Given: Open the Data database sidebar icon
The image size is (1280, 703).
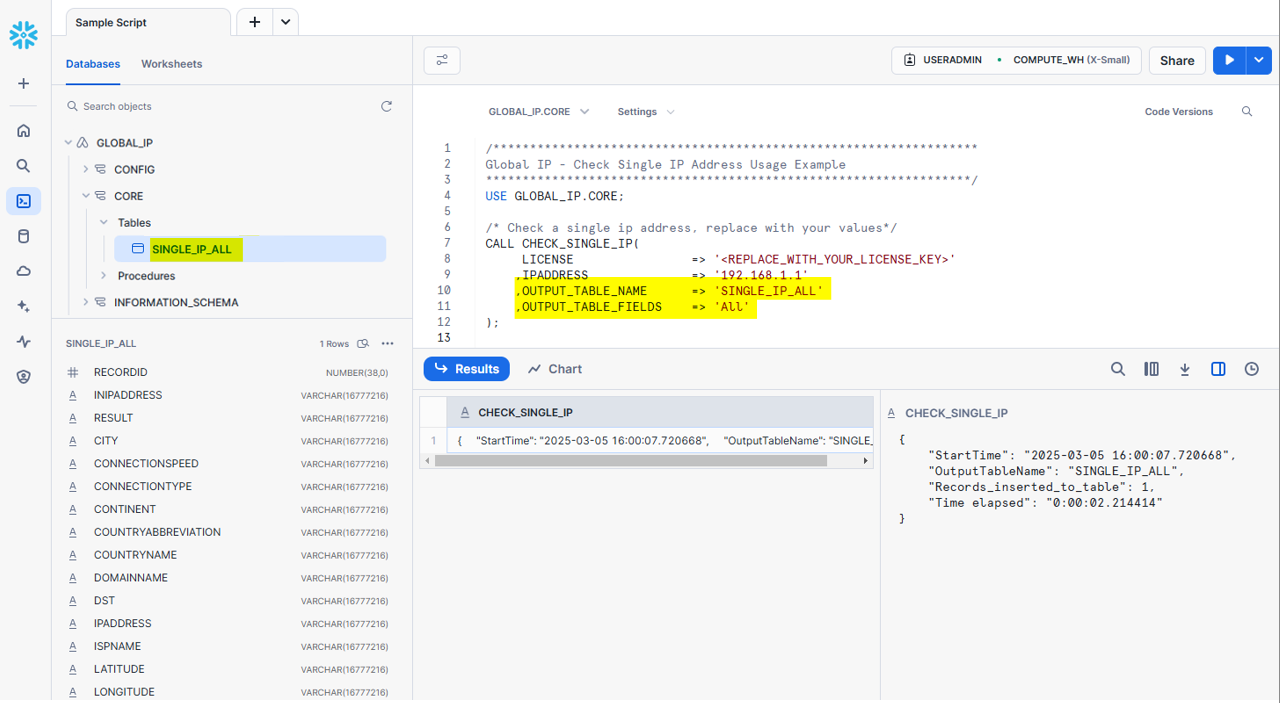Looking at the screenshot, I should 23,237.
